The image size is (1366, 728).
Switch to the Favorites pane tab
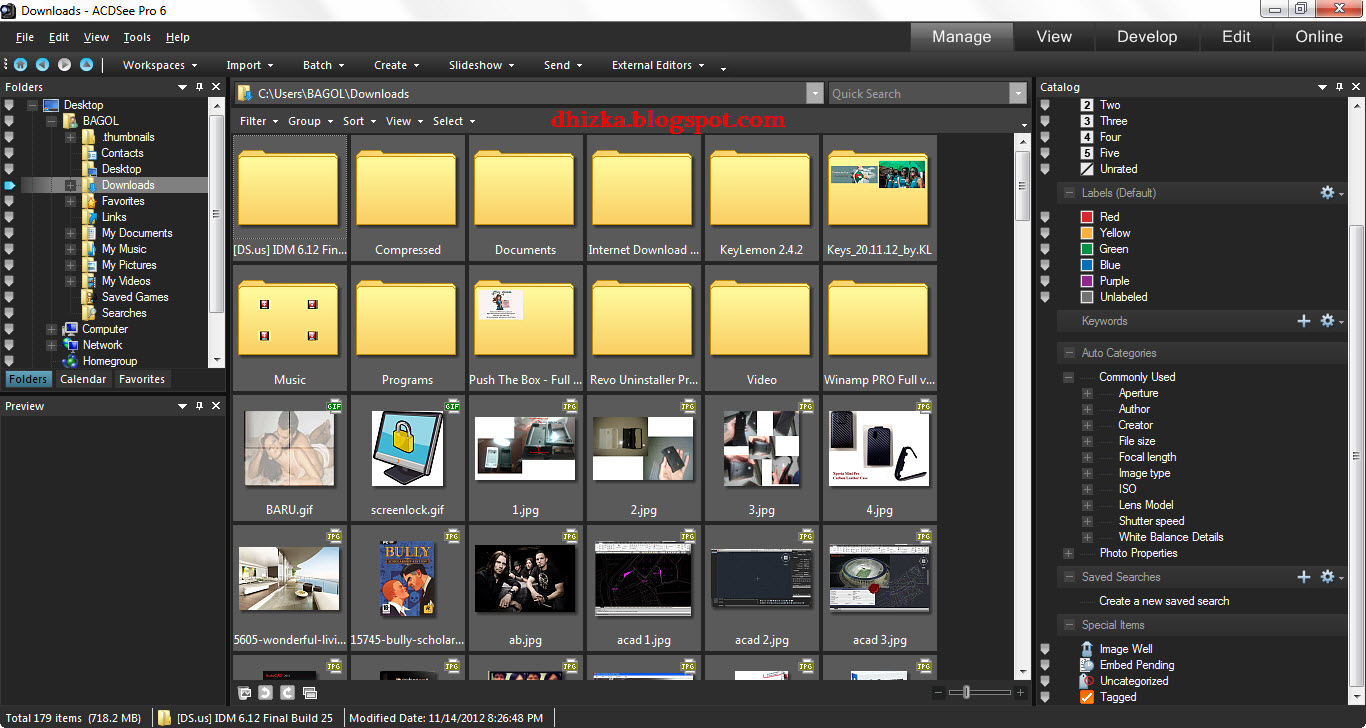tap(142, 379)
